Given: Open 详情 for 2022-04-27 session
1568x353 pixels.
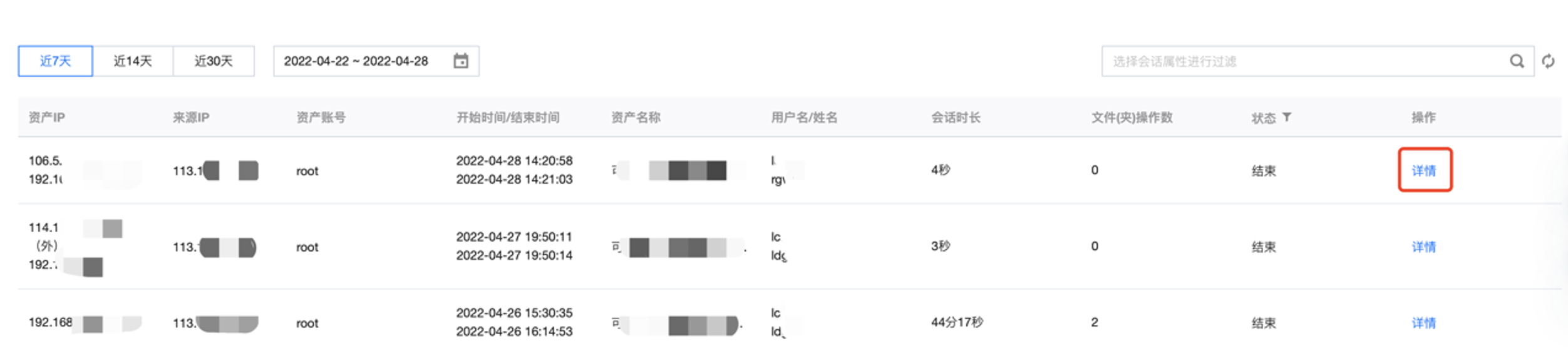Looking at the screenshot, I should tap(1423, 247).
